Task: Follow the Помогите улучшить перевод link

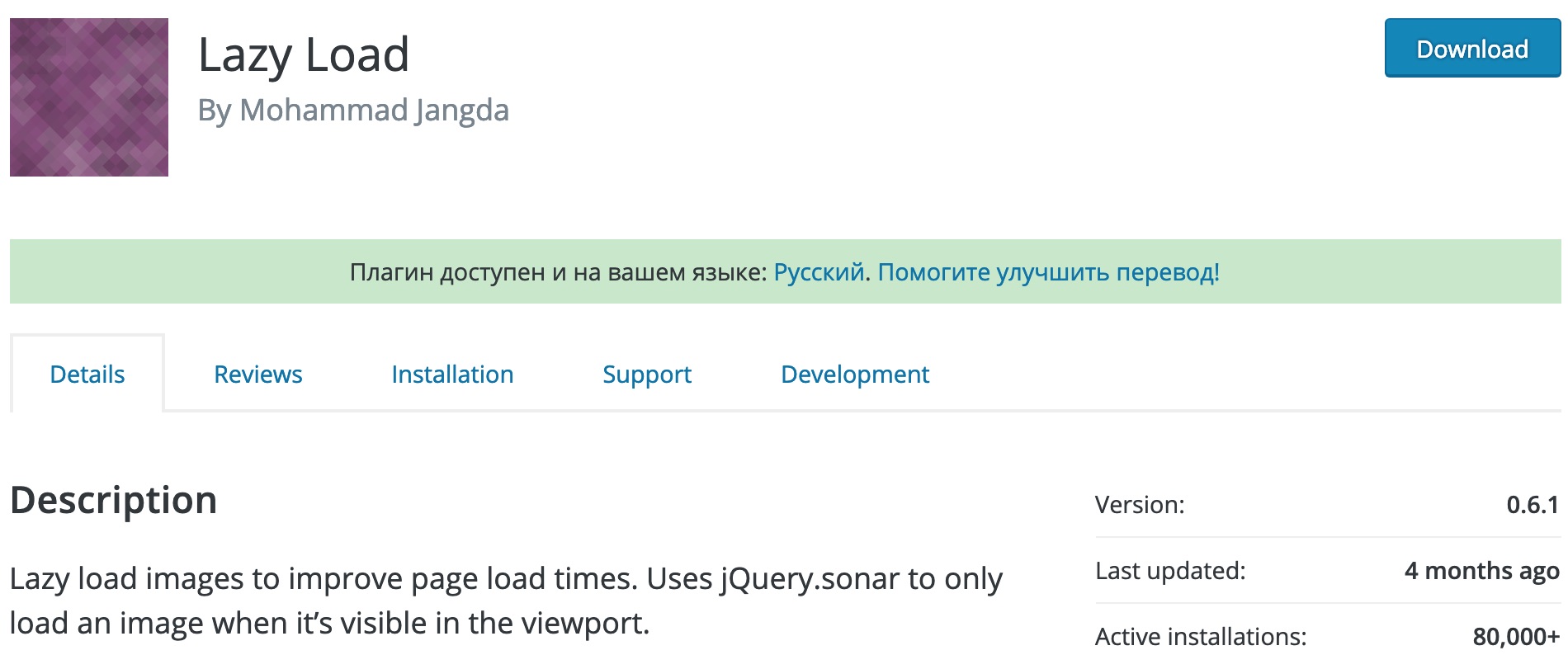Action: coord(1048,272)
